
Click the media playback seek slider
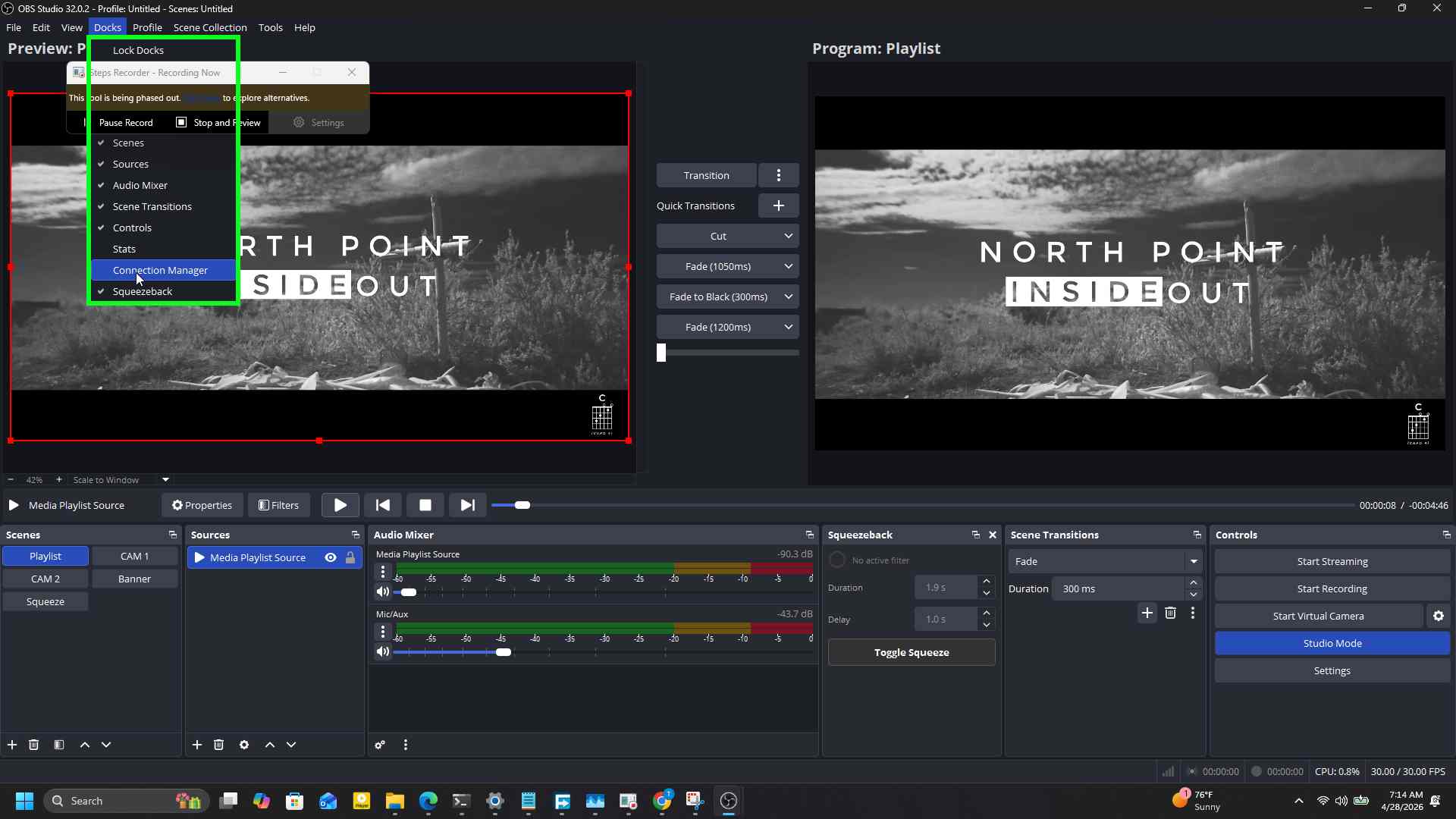922,505
